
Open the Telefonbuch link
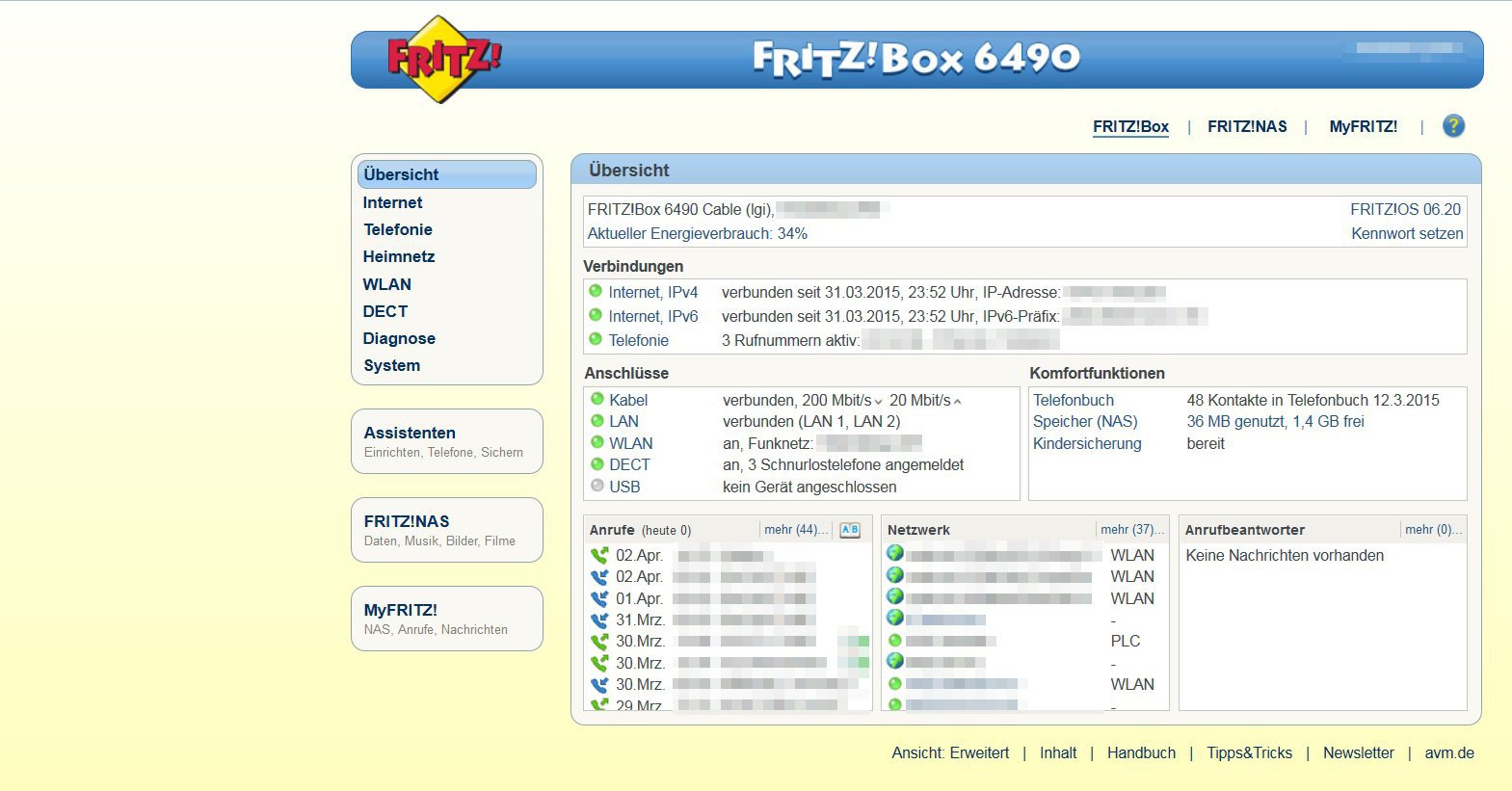pos(1074,400)
